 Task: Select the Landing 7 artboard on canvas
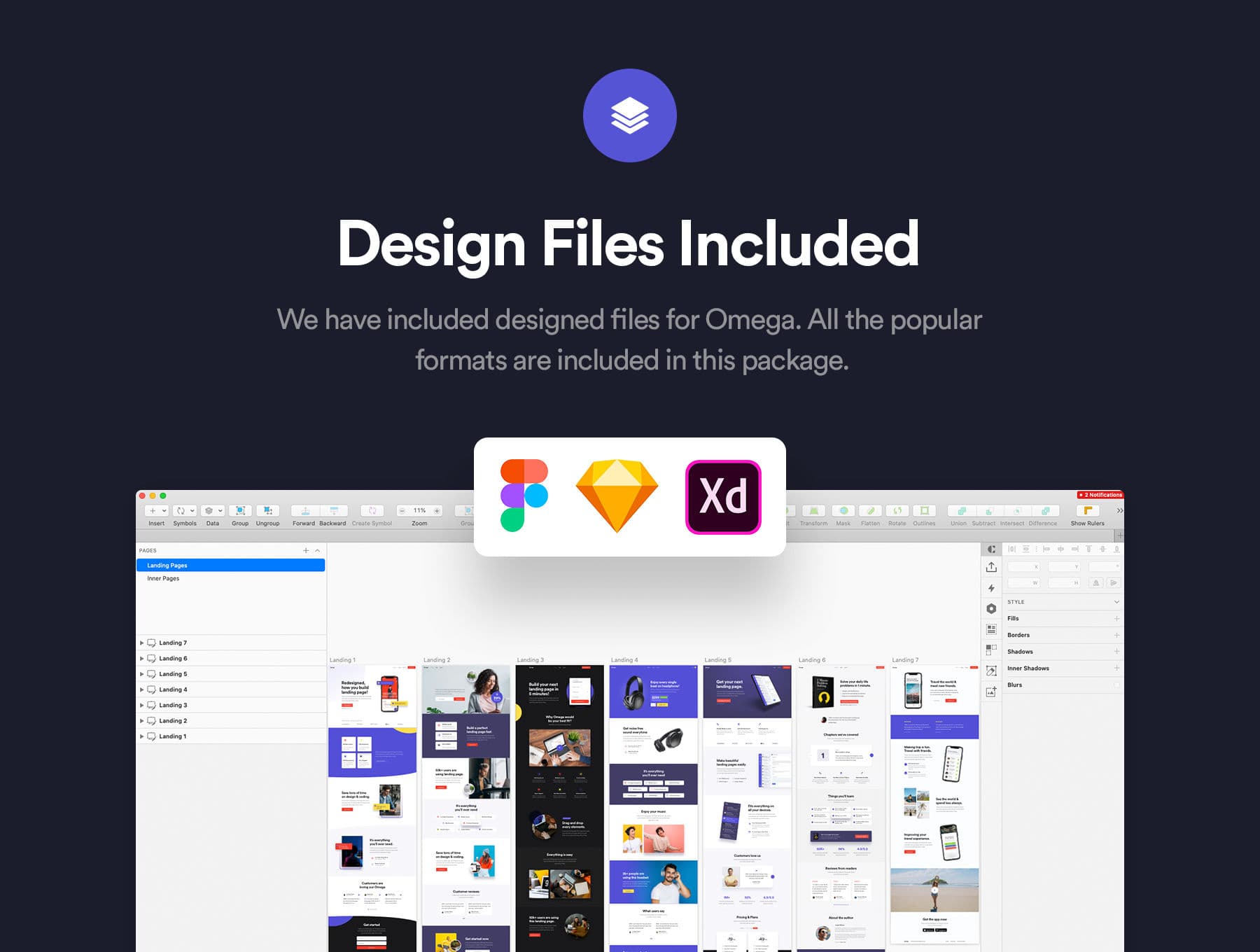[934, 805]
